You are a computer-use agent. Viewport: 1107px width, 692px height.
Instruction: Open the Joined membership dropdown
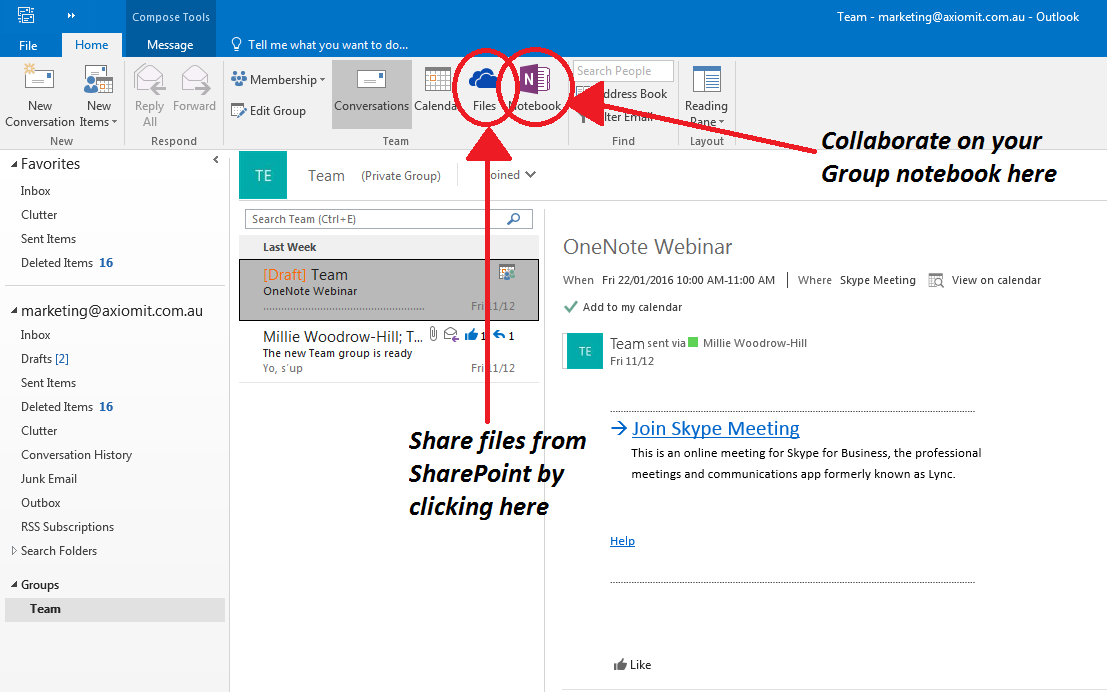(x=511, y=175)
